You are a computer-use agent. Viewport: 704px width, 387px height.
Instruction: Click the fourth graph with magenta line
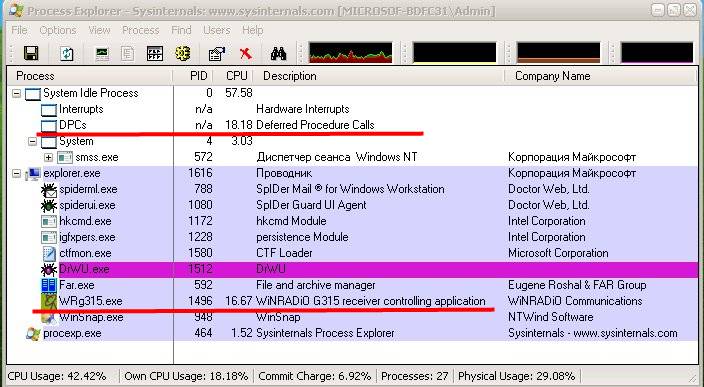[x=657, y=53]
